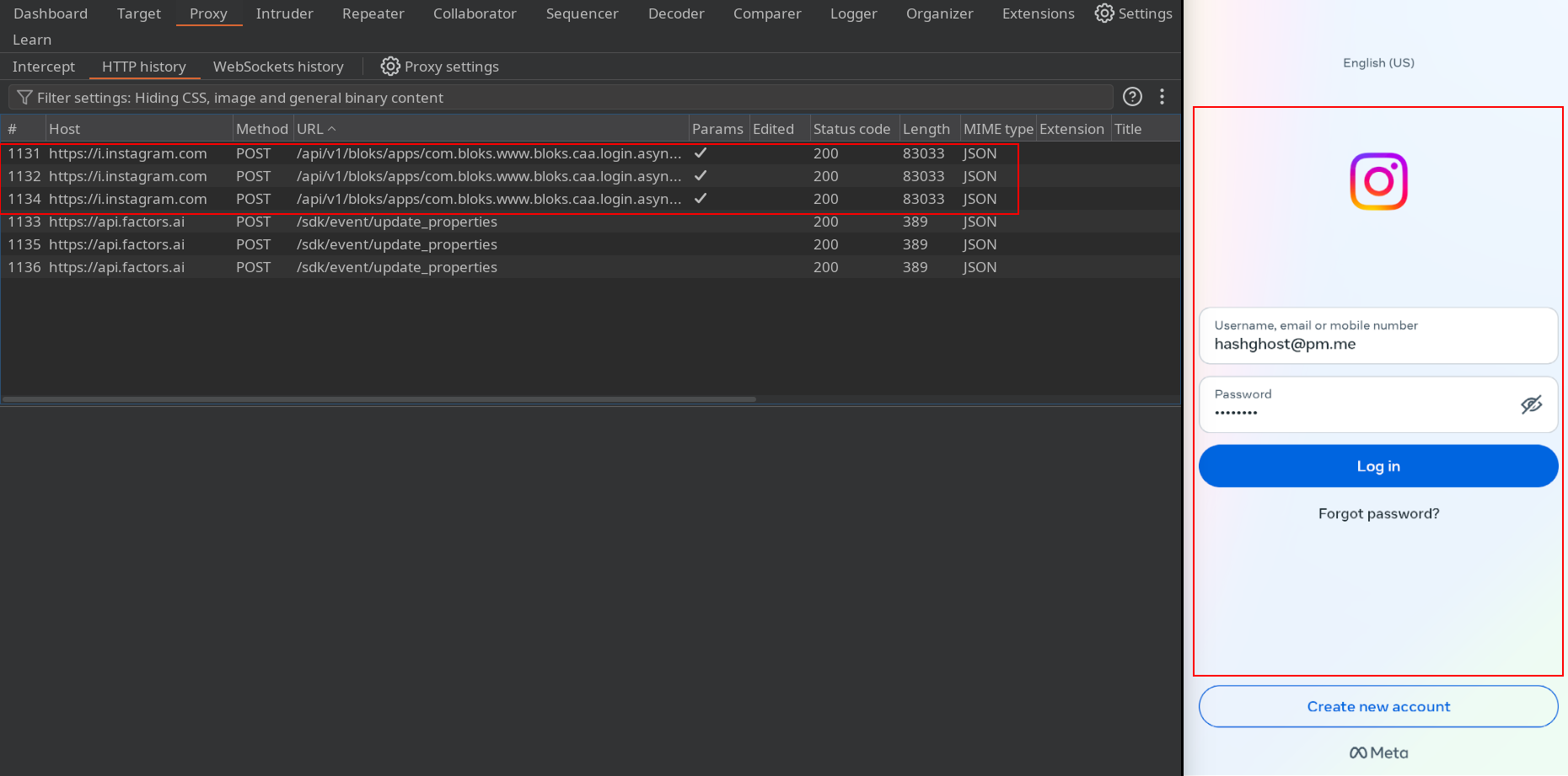Open the WebSockets history tab
The image size is (1568, 776).
point(278,67)
